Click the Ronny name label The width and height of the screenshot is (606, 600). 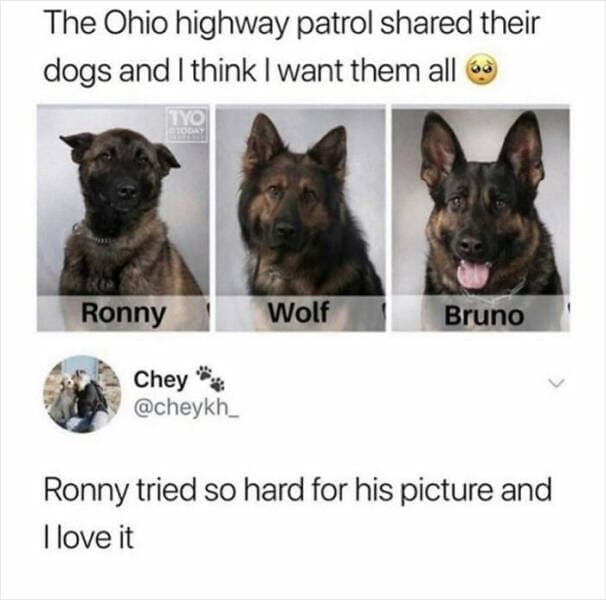click(x=123, y=314)
